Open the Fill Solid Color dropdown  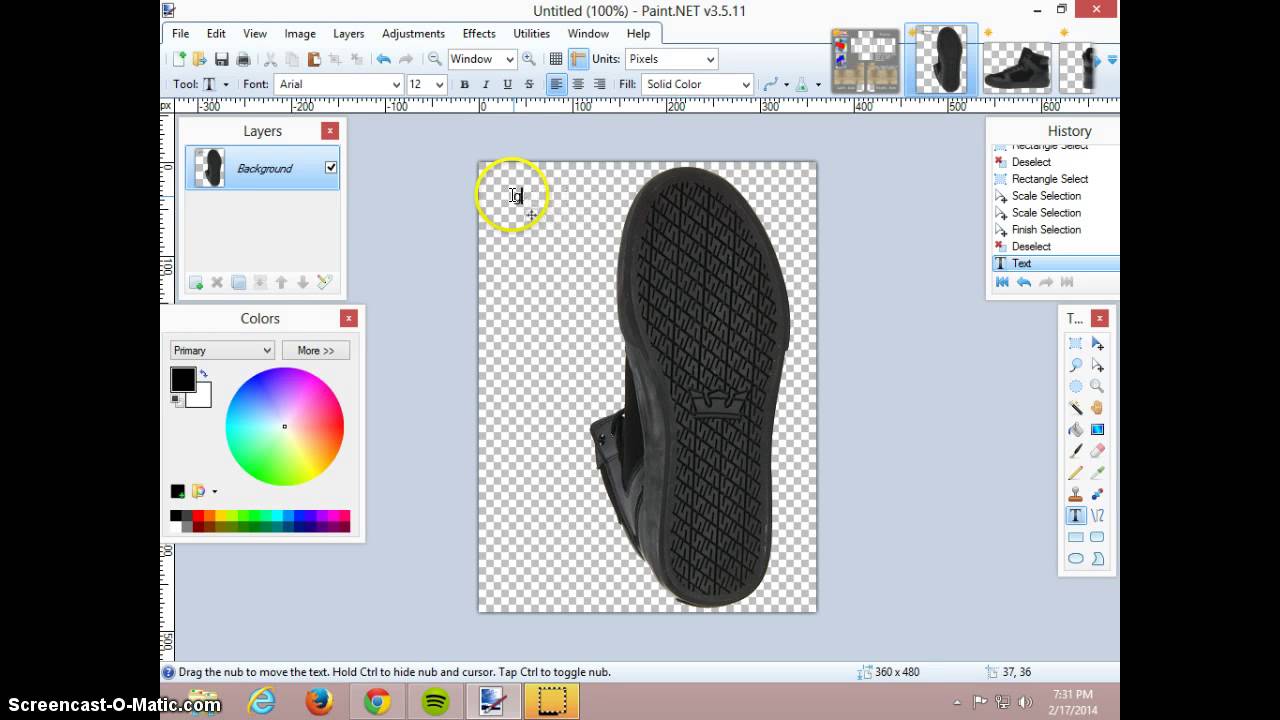point(697,85)
